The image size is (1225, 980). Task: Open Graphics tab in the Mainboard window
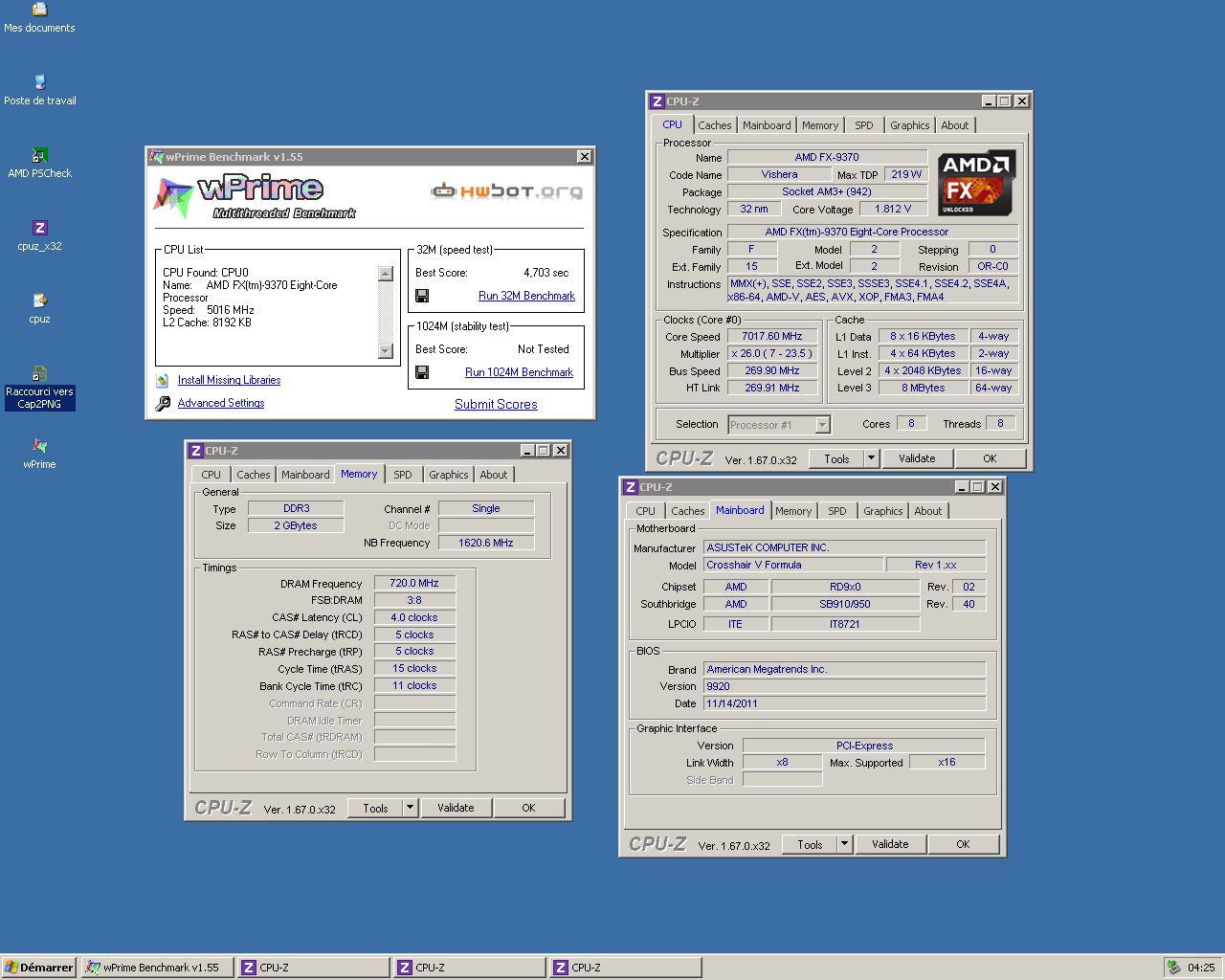point(882,511)
